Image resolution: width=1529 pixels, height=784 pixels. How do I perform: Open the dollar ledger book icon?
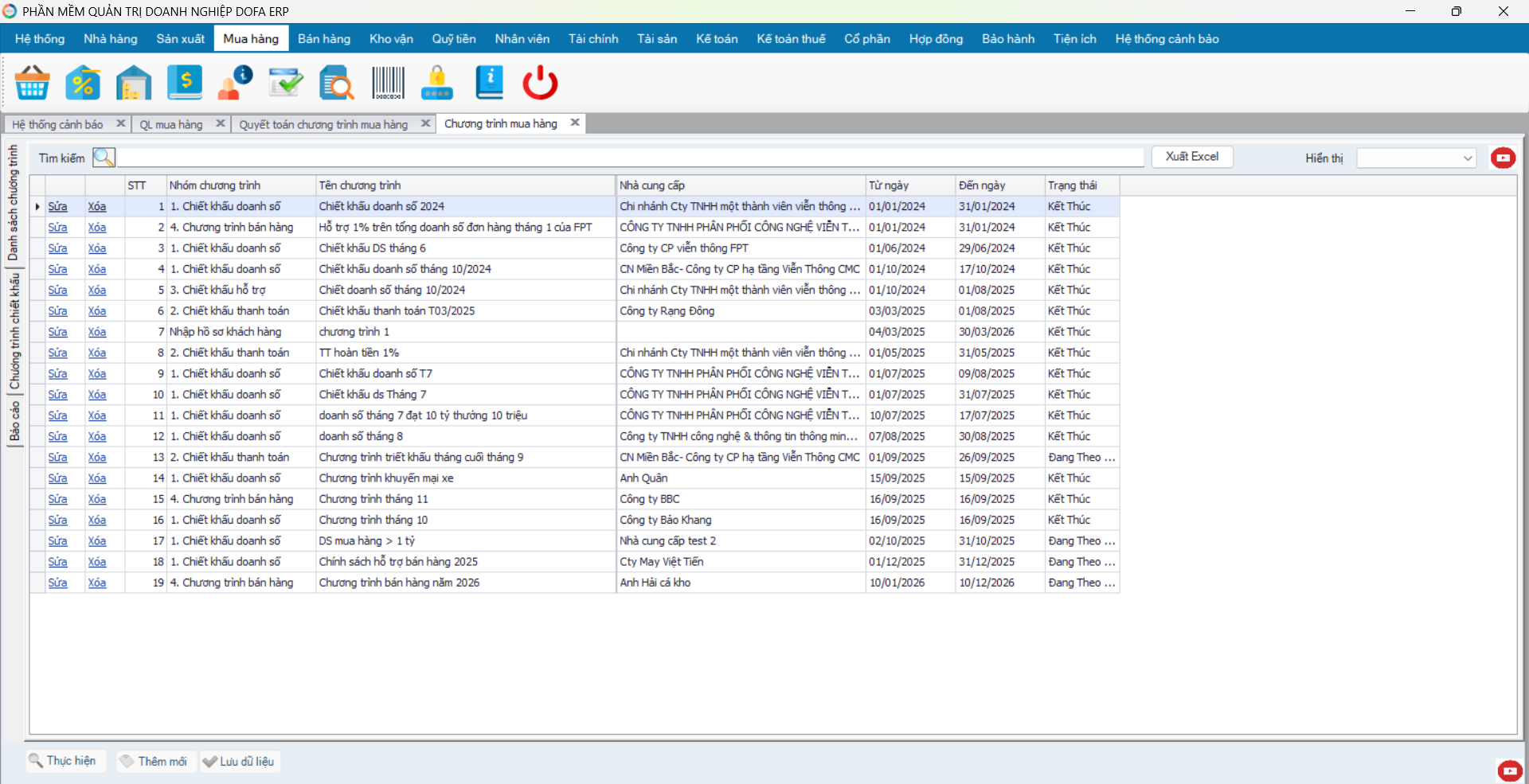coord(185,83)
